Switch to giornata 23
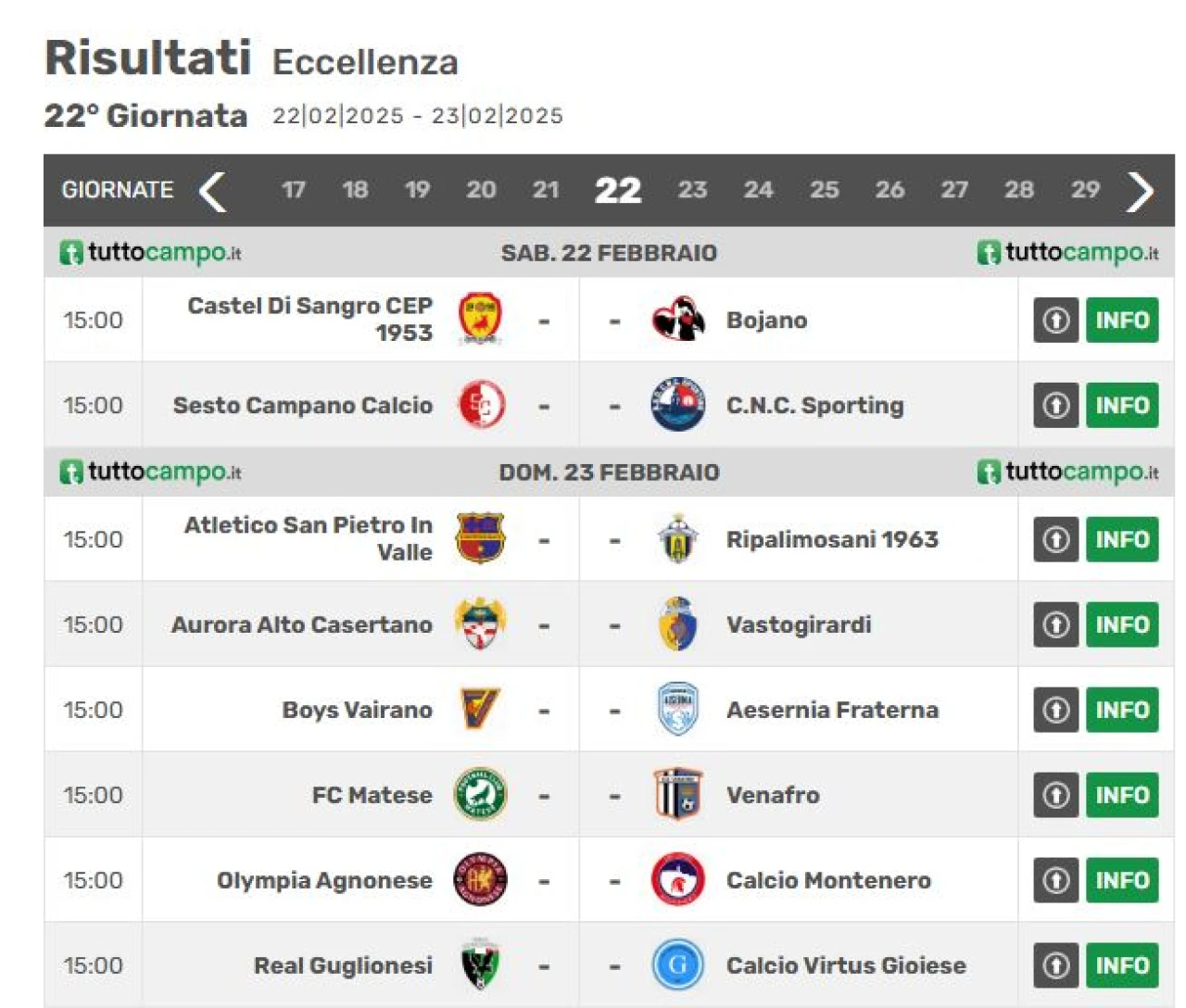Image resolution: width=1186 pixels, height=1008 pixels. point(692,190)
